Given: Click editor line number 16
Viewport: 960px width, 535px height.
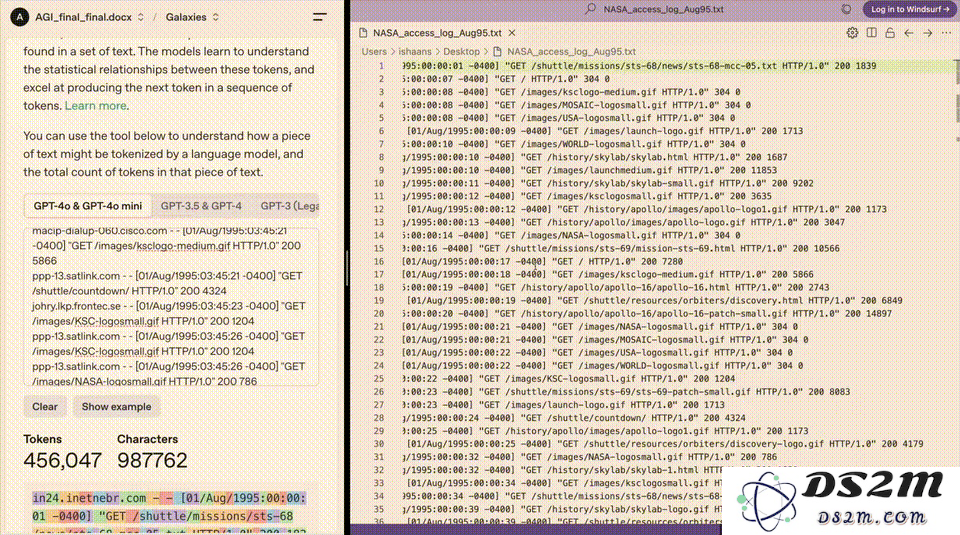Looking at the screenshot, I should coord(379,261).
